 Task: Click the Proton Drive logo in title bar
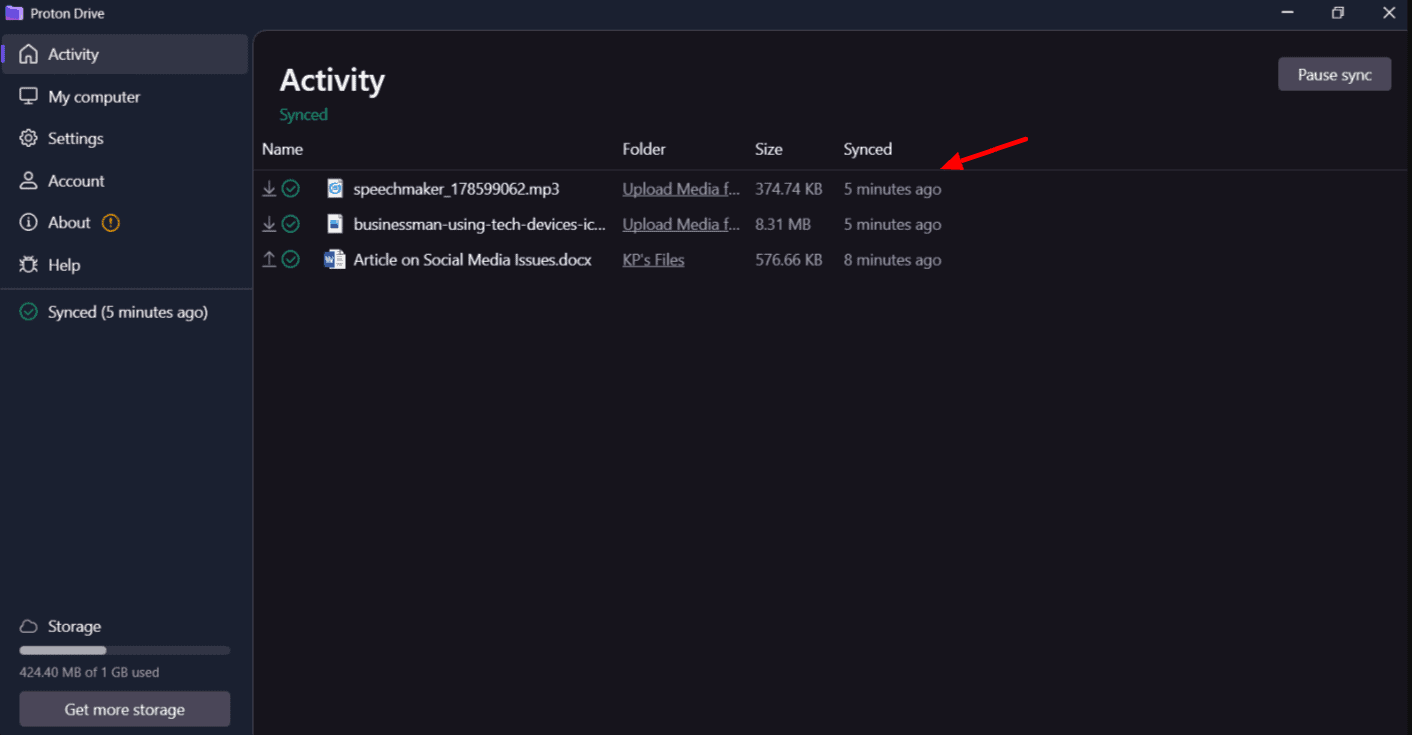14,13
